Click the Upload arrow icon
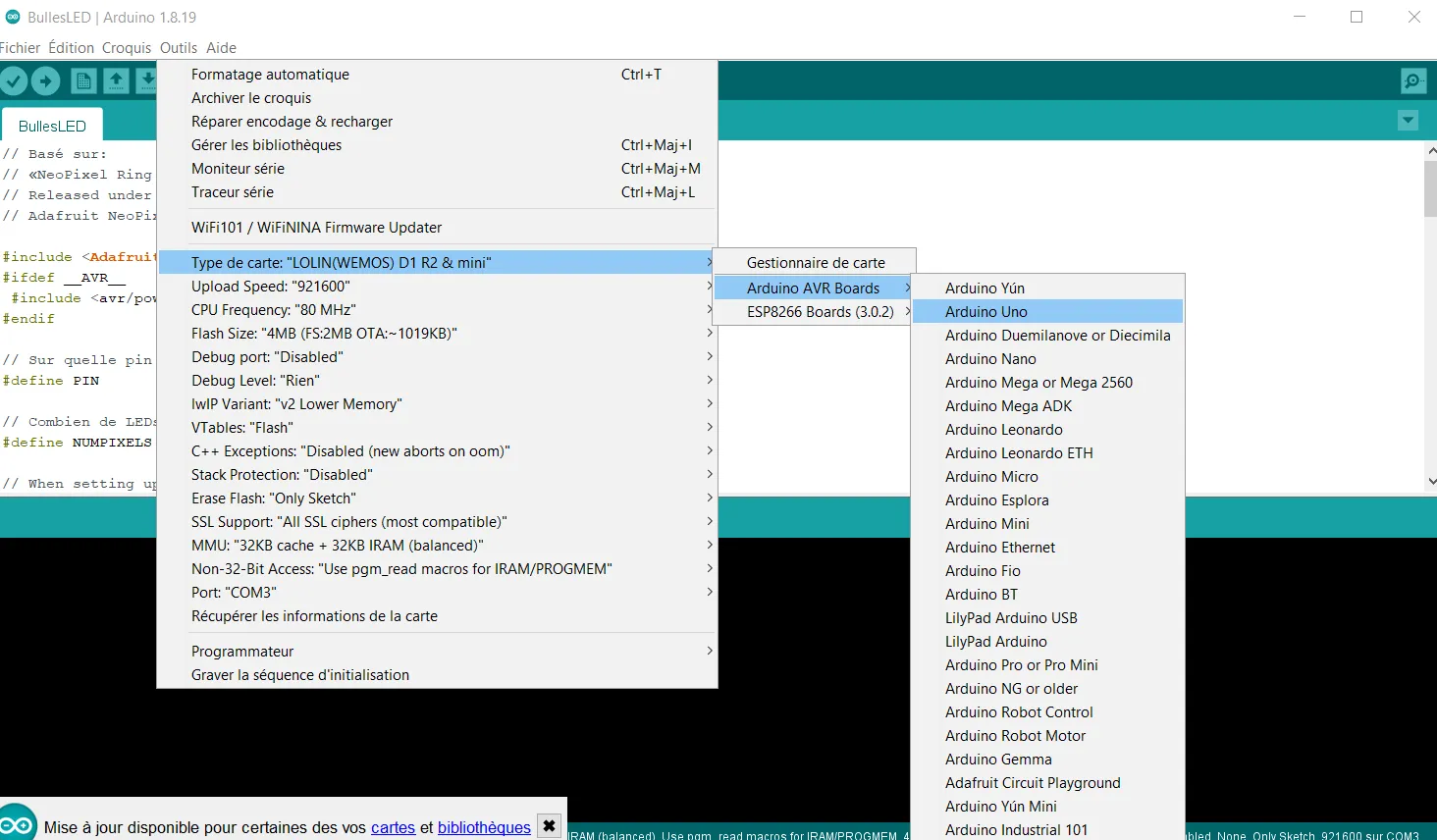This screenshot has height=840, width=1437. (46, 81)
